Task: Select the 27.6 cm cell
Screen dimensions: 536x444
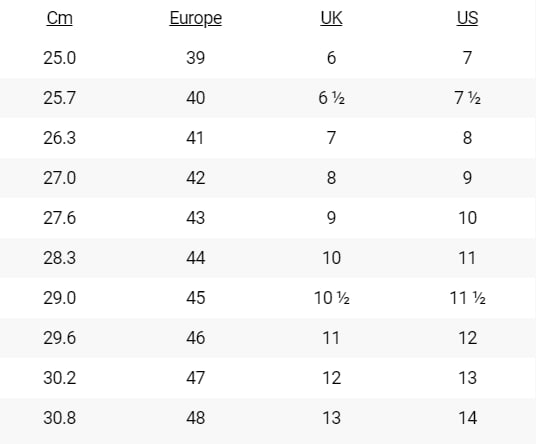Action: tap(59, 218)
